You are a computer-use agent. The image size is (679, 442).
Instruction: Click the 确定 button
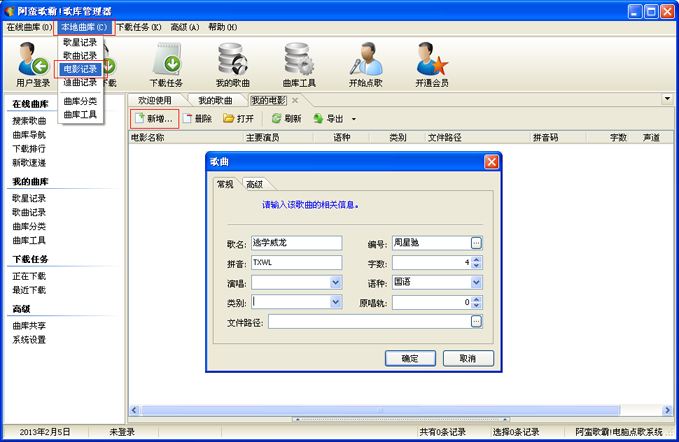410,358
